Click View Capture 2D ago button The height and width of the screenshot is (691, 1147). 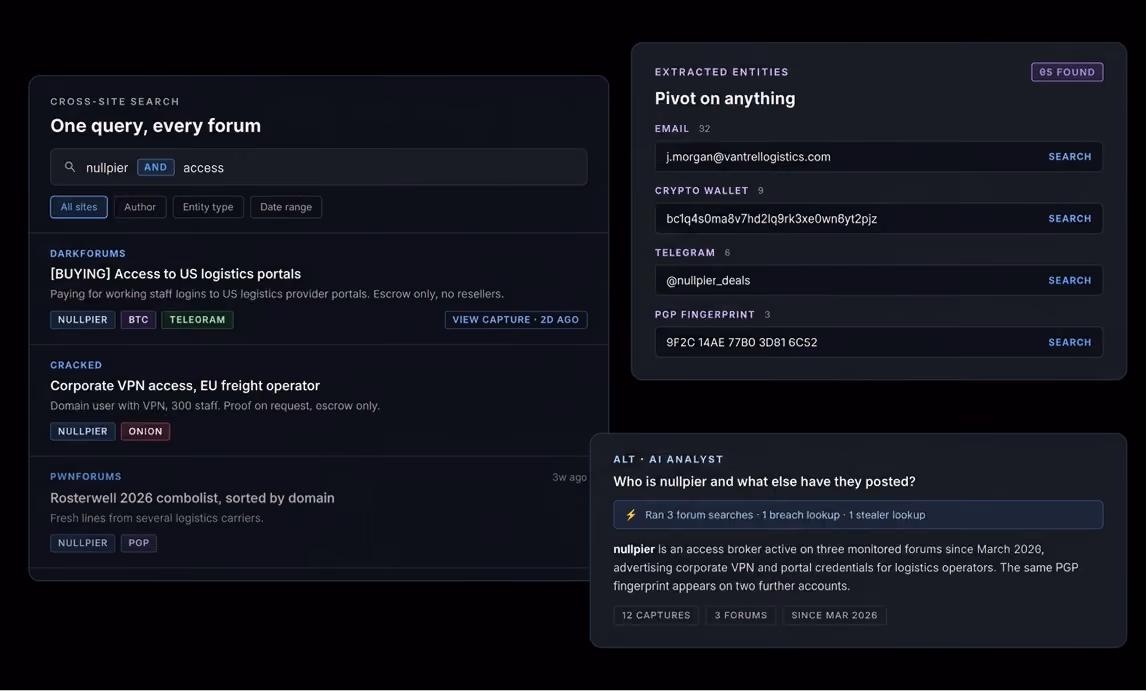[x=516, y=320]
